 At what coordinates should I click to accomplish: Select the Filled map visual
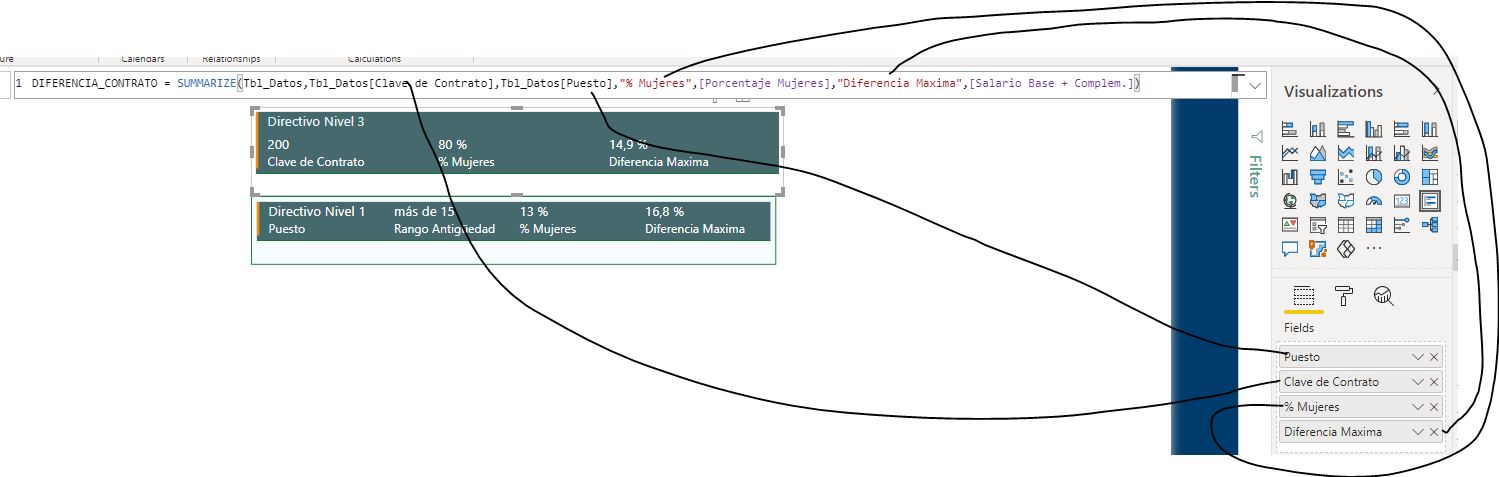tap(1318, 201)
